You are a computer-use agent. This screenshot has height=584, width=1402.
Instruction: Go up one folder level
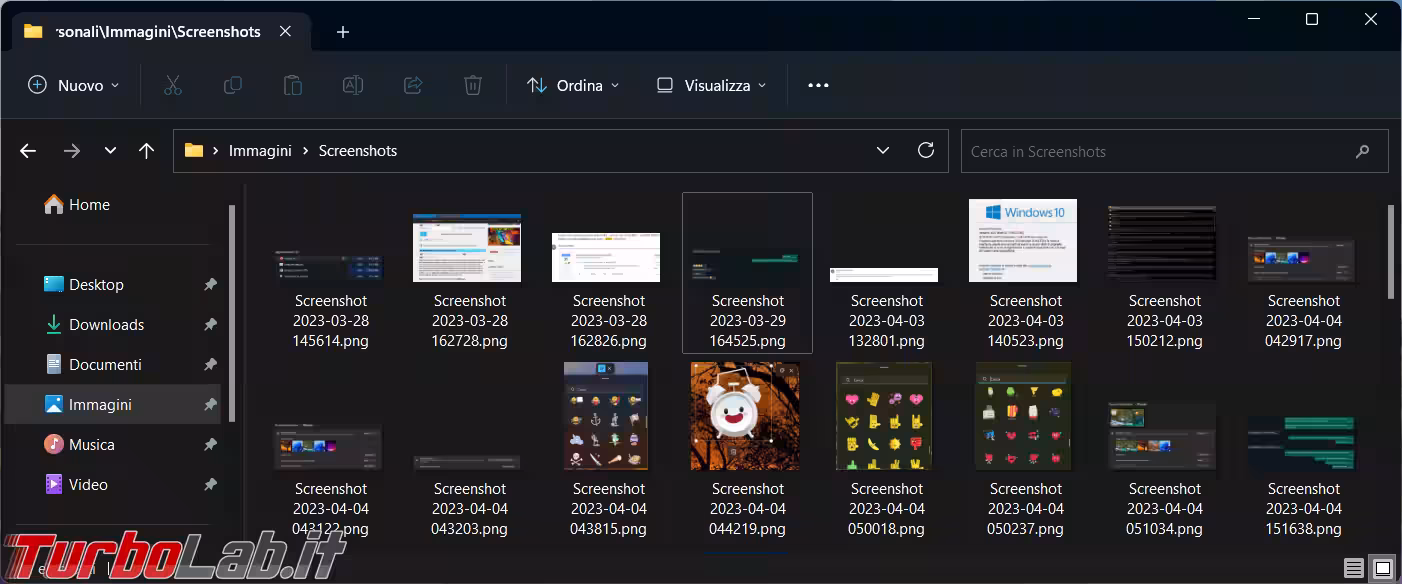147,151
